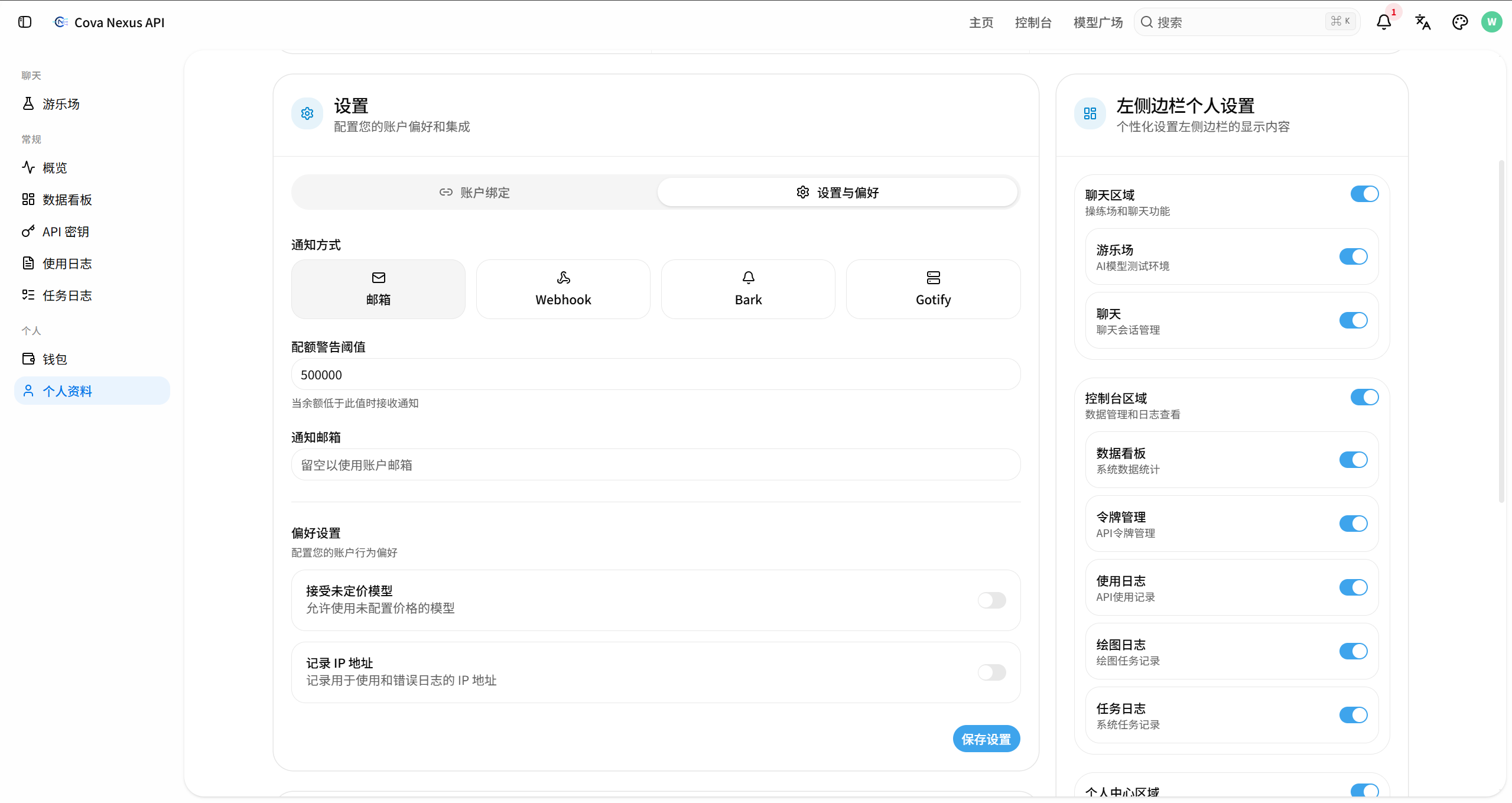Open 模型广场 in the top navigation
The width and height of the screenshot is (1512, 803).
pyautogui.click(x=1098, y=22)
